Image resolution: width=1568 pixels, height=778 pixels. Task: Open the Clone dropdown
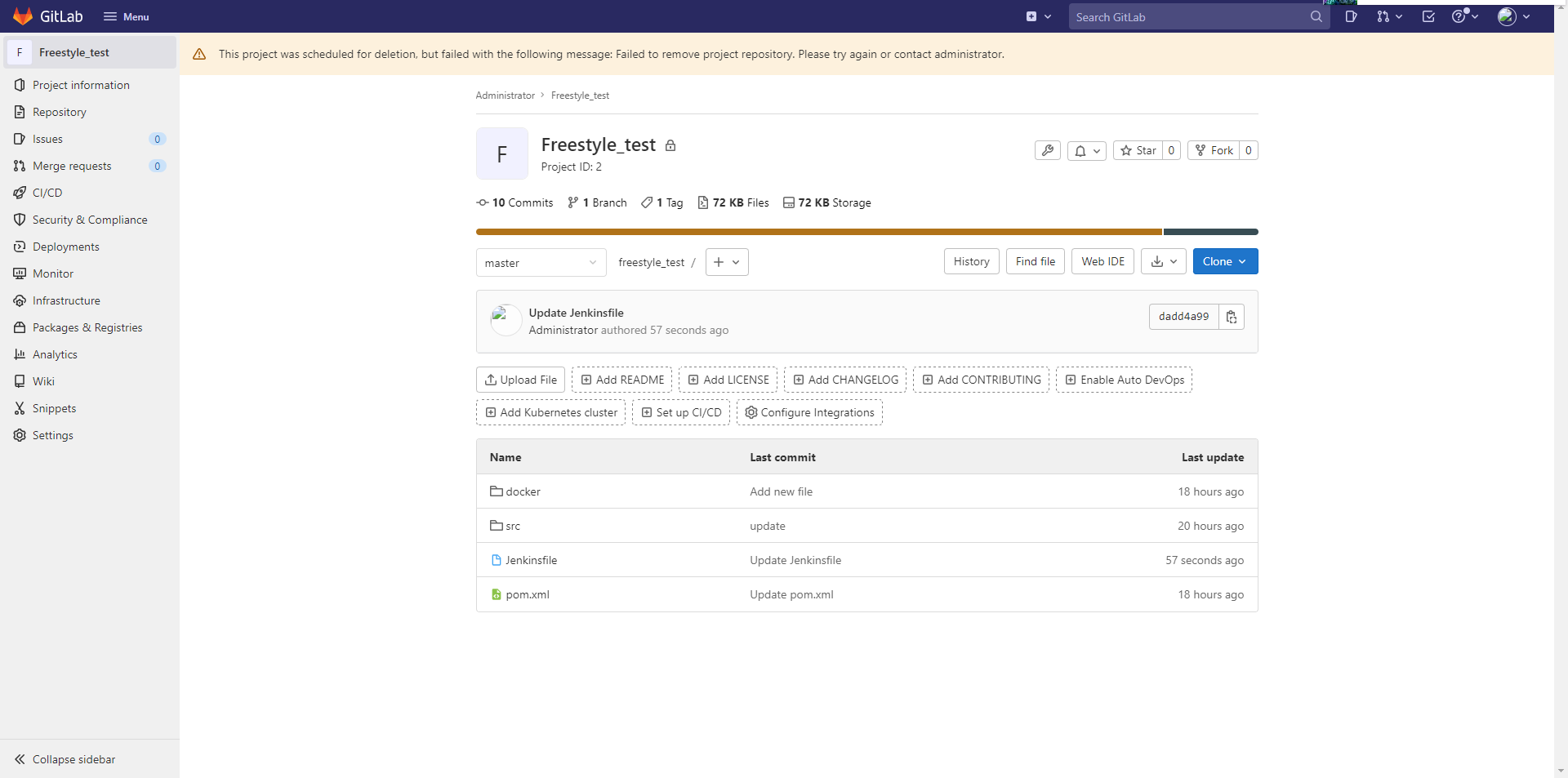(1224, 261)
